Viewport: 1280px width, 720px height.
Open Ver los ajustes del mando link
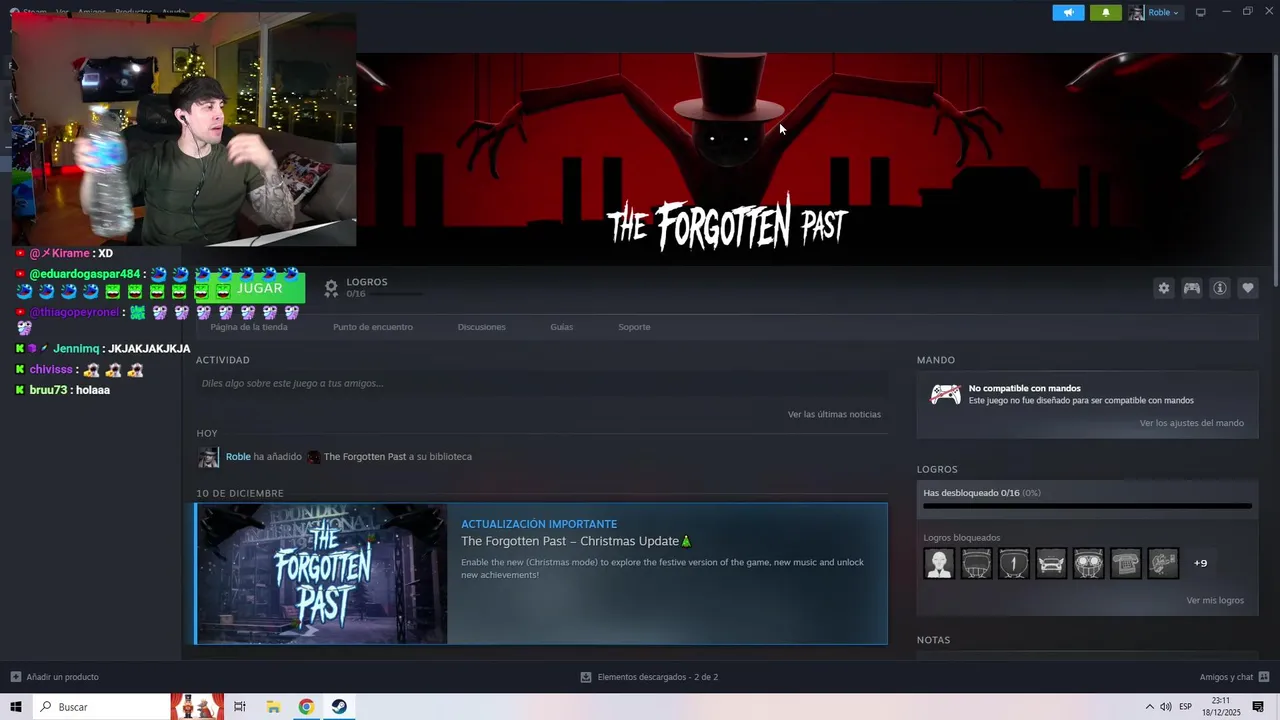pyautogui.click(x=1192, y=423)
